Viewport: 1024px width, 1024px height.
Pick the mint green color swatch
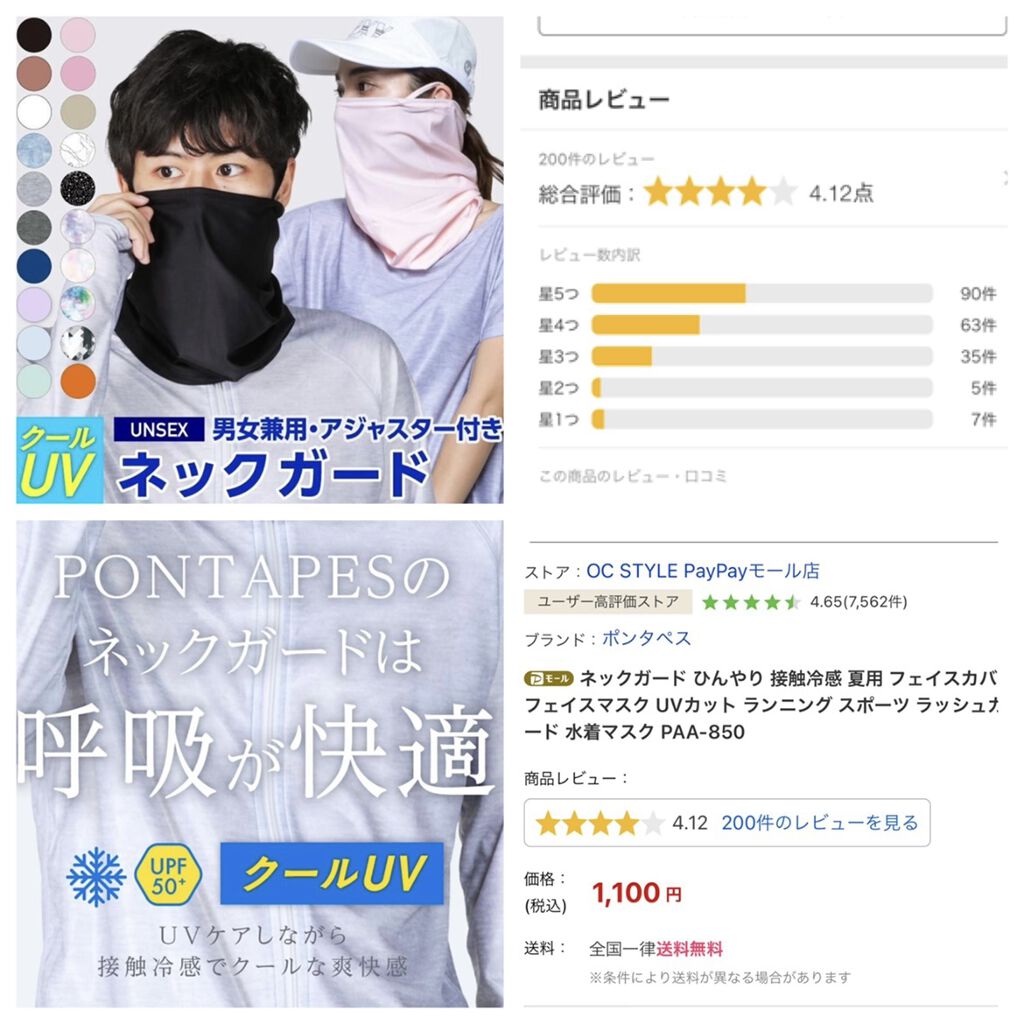[x=34, y=381]
